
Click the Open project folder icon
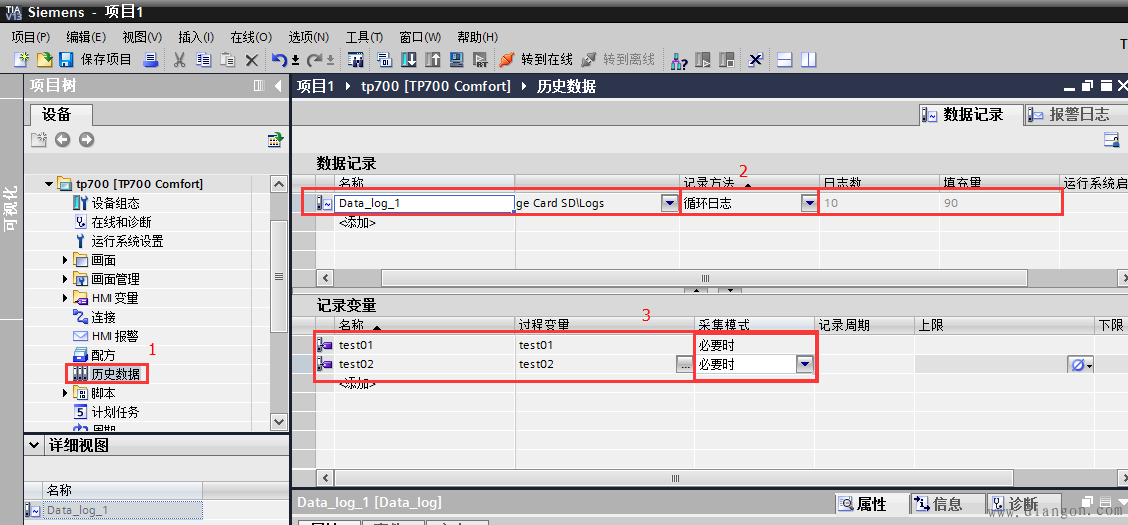[45, 60]
